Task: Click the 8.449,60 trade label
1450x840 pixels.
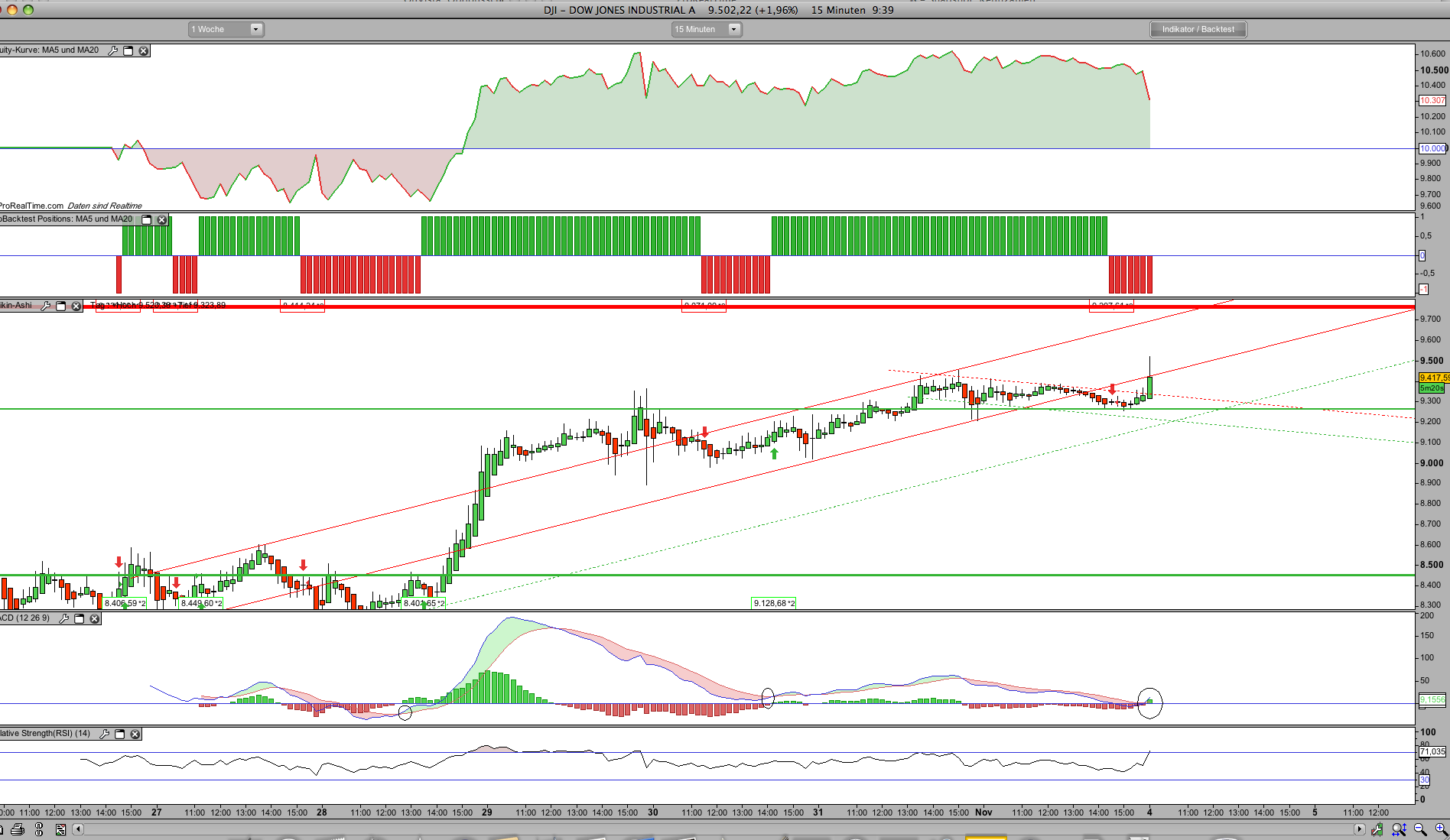Action: click(202, 604)
